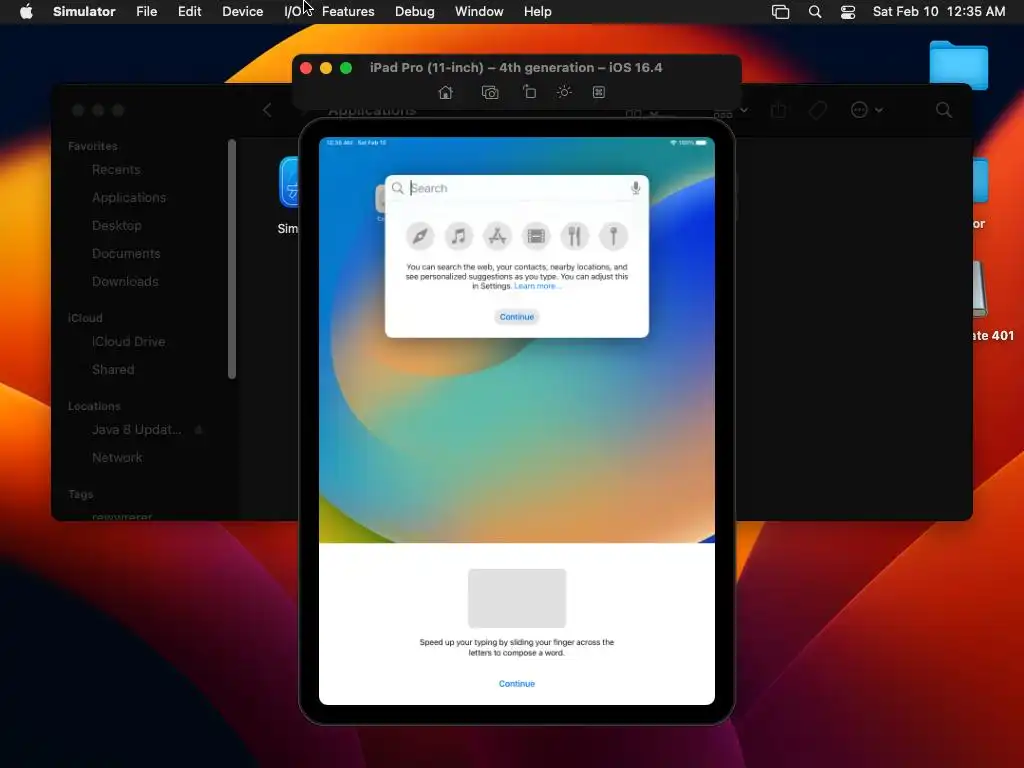Screen dimensions: 1024x768
Task: Take a screenshot with the camera toolbar icon
Action: 490,92
